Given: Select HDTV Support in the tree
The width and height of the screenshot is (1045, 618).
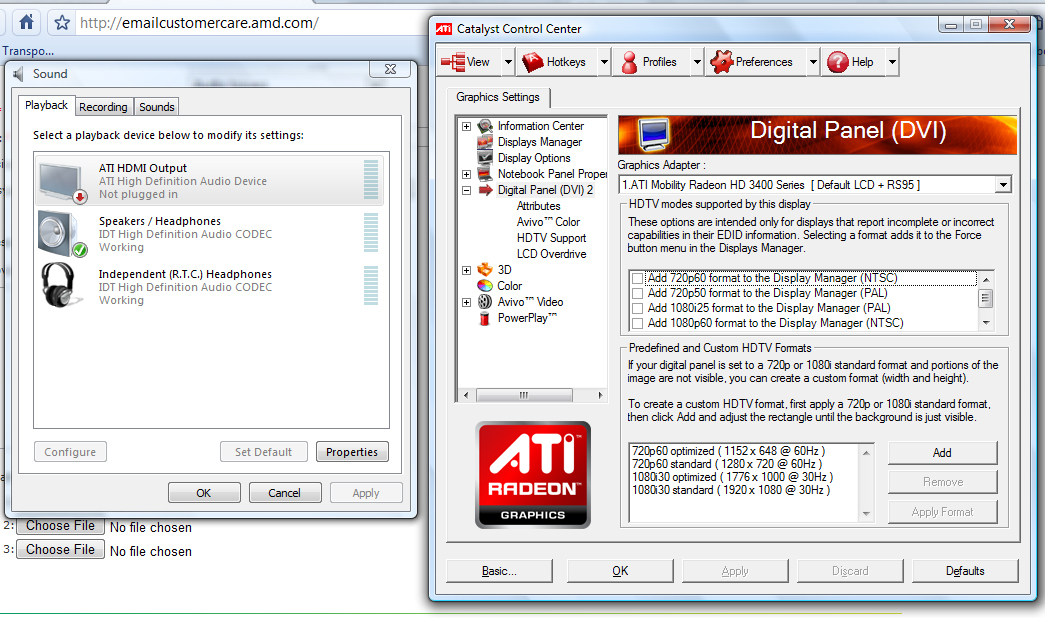Looking at the screenshot, I should click(x=551, y=238).
